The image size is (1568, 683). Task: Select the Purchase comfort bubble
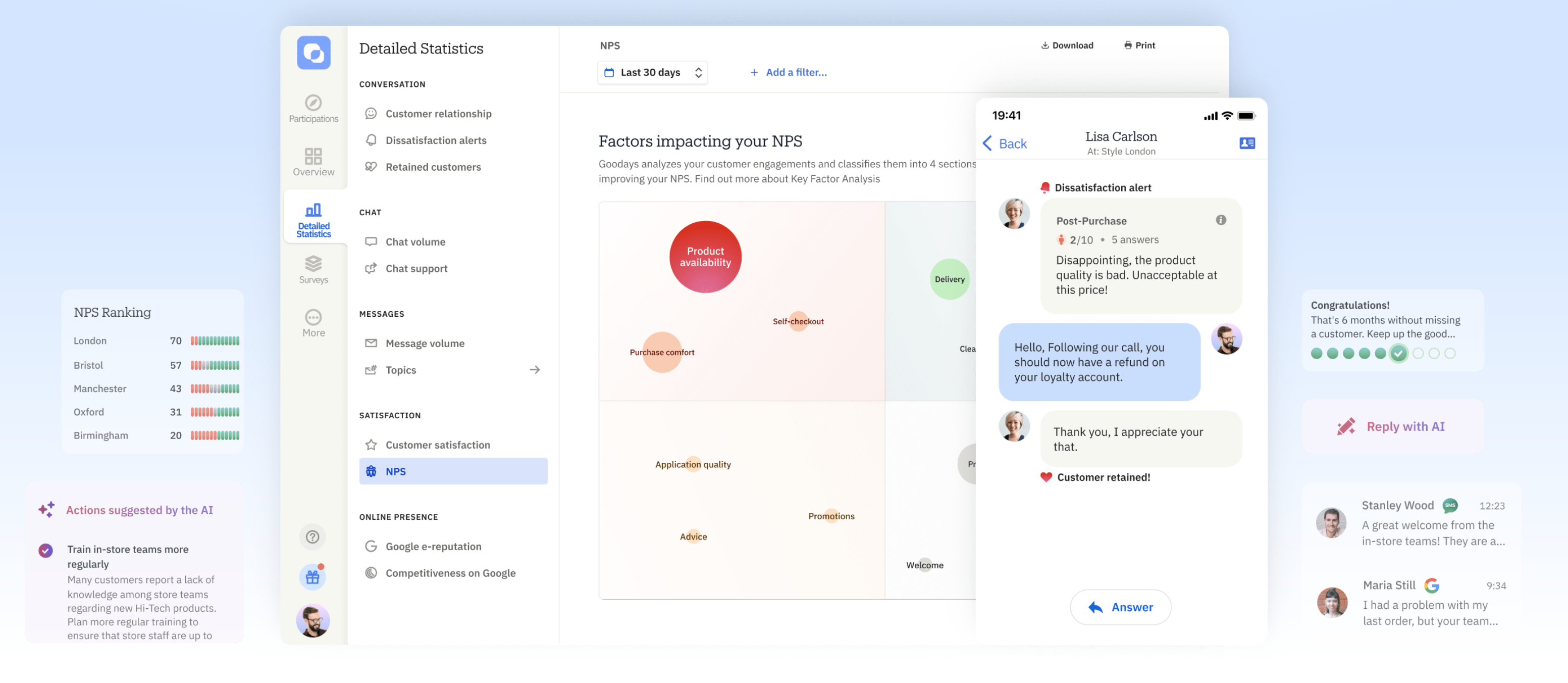[x=662, y=352]
